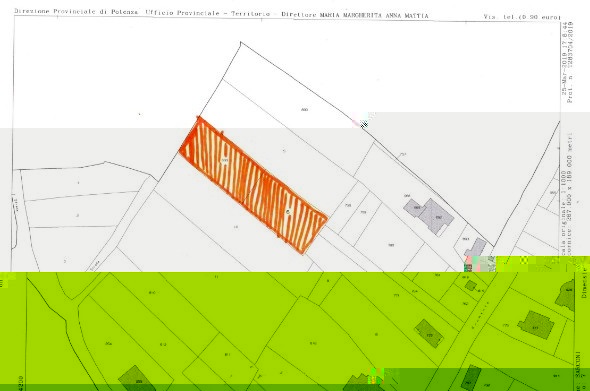Click the black pixelated mark on the diagonal boundary
Screen dimensions: 590x391
tap(364, 124)
